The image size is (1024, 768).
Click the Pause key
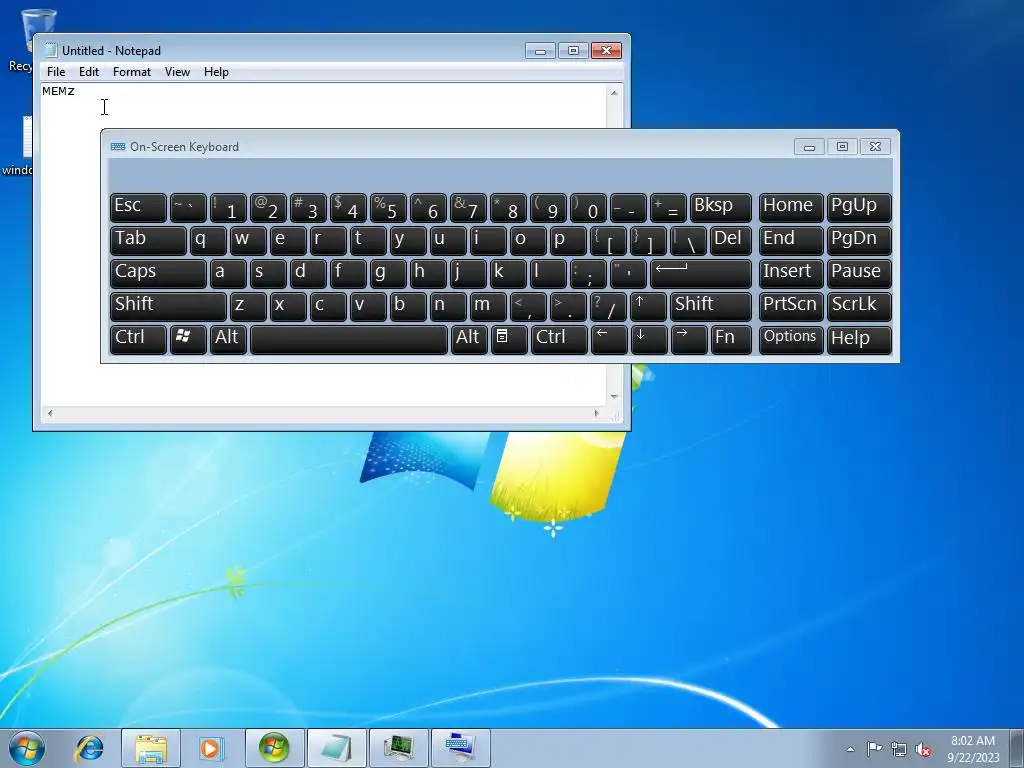pos(859,273)
